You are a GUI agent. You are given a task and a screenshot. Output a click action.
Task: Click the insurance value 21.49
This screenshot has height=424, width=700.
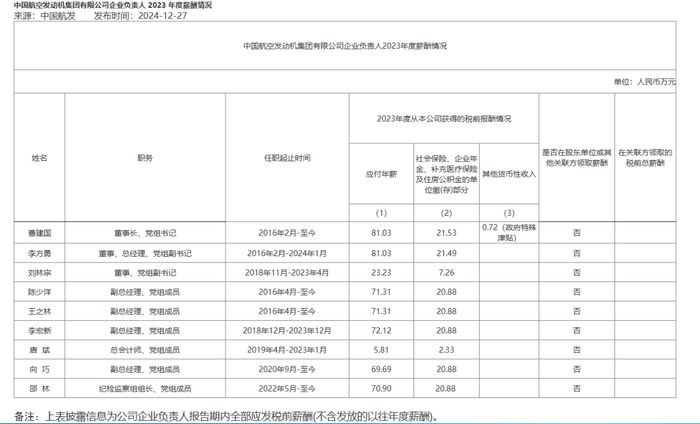click(x=446, y=254)
